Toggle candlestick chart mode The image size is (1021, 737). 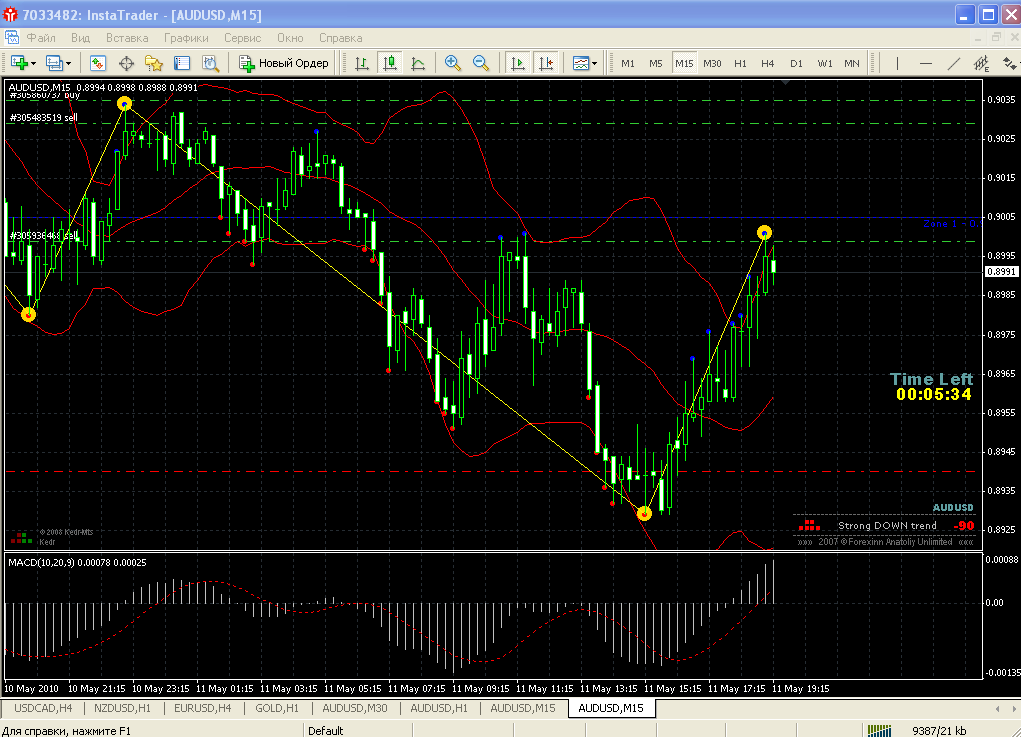390,63
